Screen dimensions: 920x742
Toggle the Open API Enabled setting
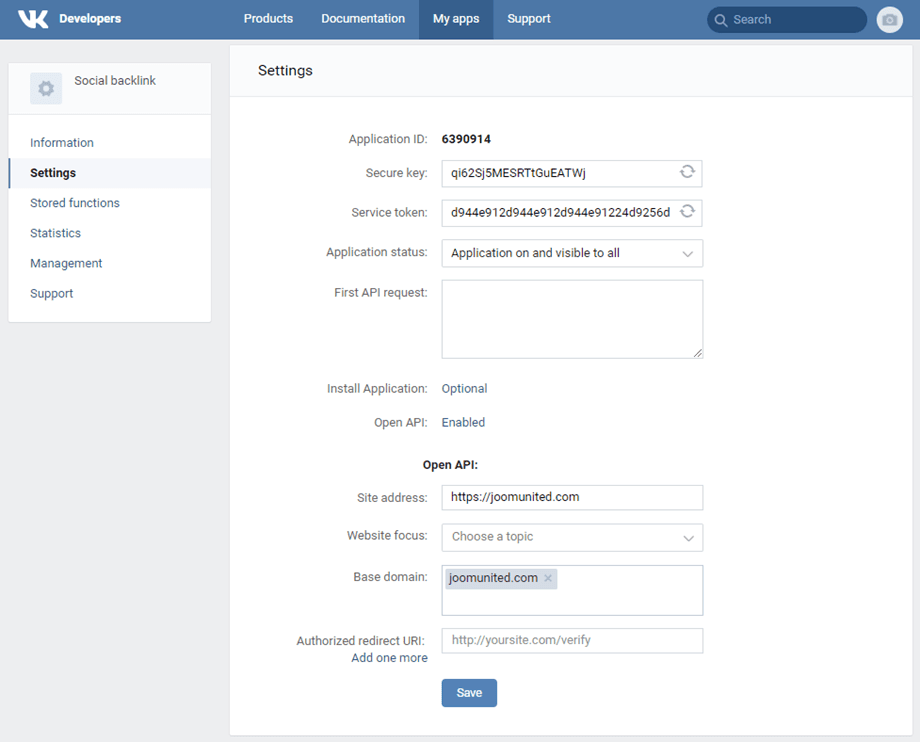coord(463,423)
